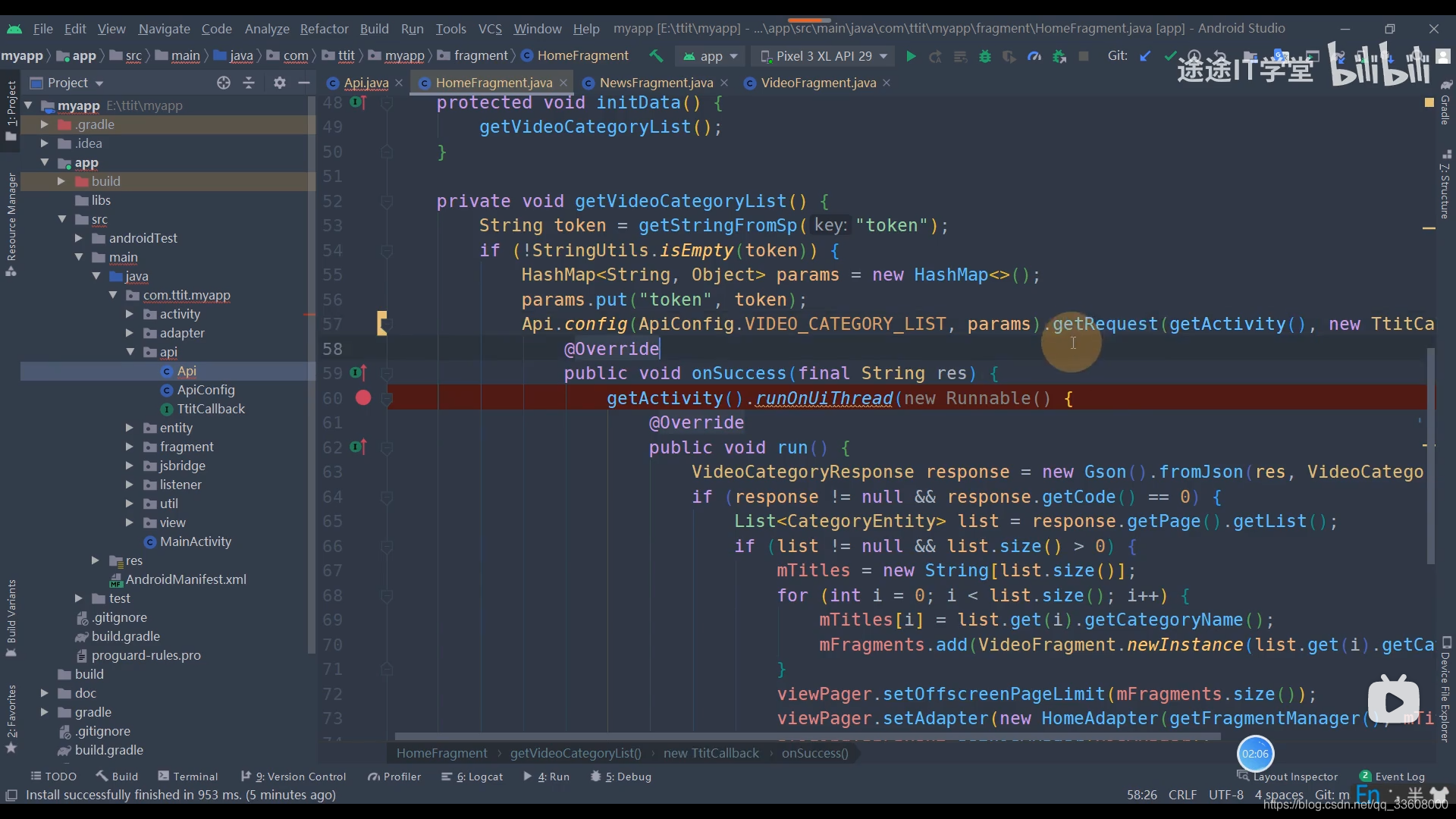Expand the androidTest folder

78,238
